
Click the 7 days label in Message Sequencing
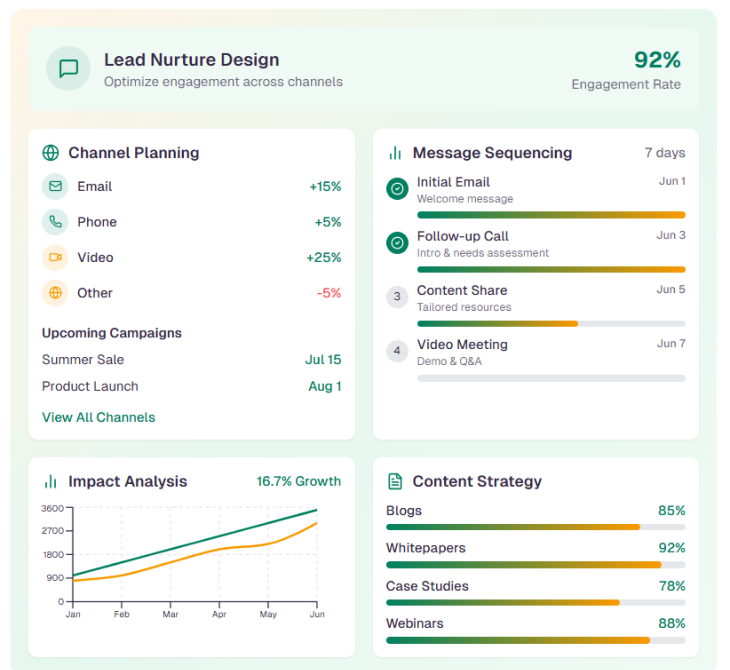pyautogui.click(x=665, y=153)
